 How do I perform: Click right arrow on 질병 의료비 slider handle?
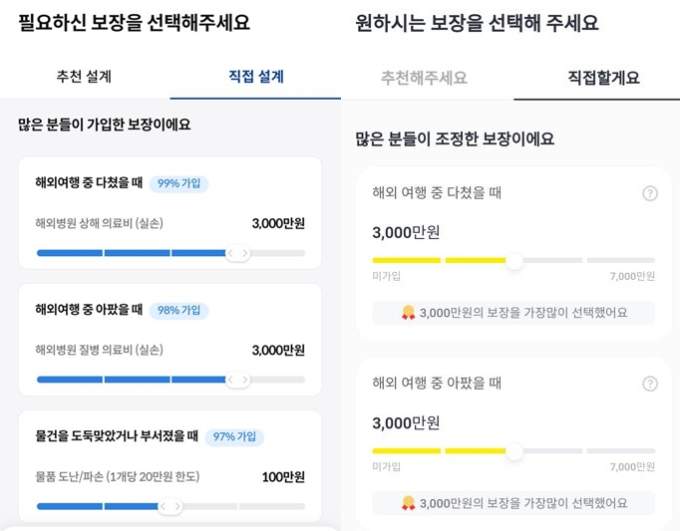[245, 380]
